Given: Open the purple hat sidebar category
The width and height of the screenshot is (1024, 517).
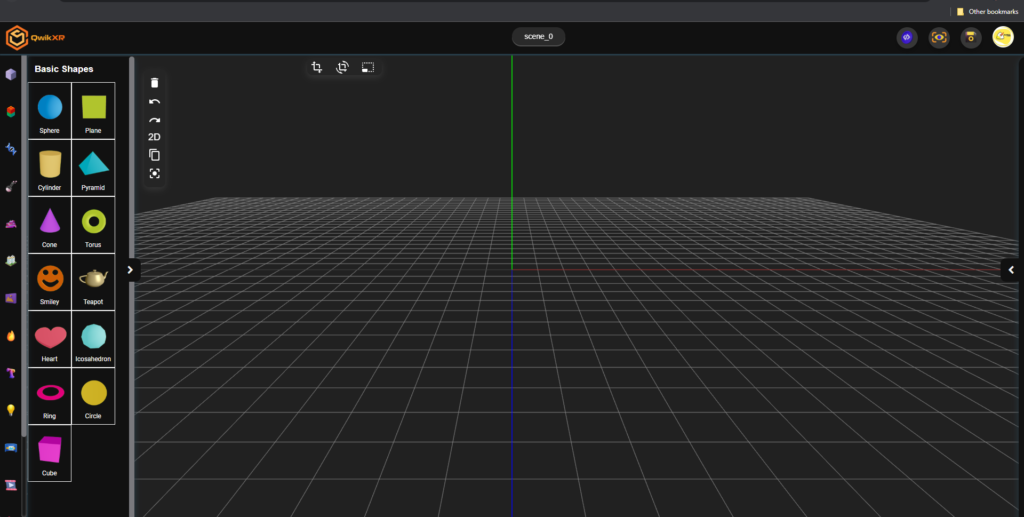Looking at the screenshot, I should click(x=10, y=224).
